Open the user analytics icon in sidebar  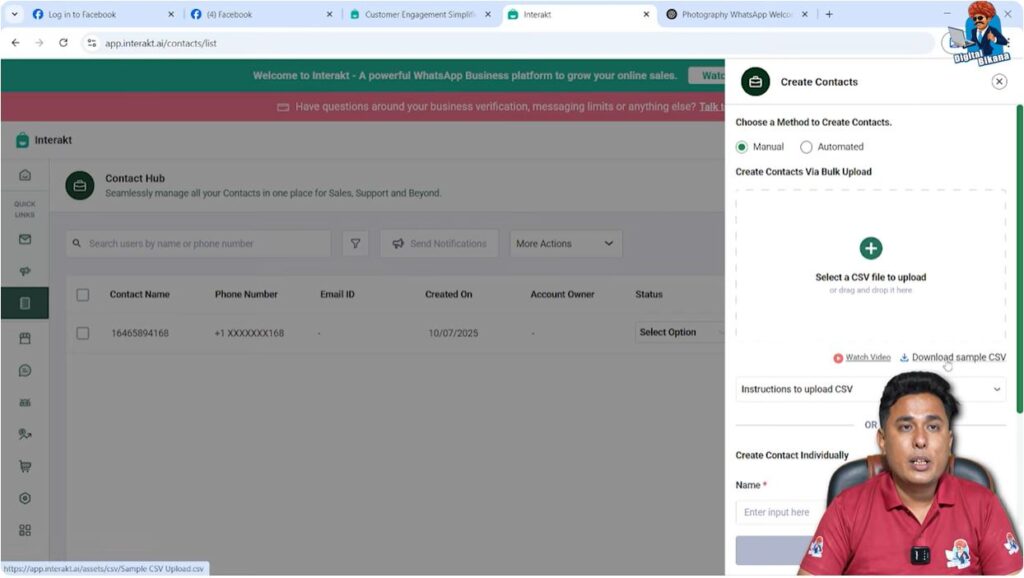pos(25,434)
